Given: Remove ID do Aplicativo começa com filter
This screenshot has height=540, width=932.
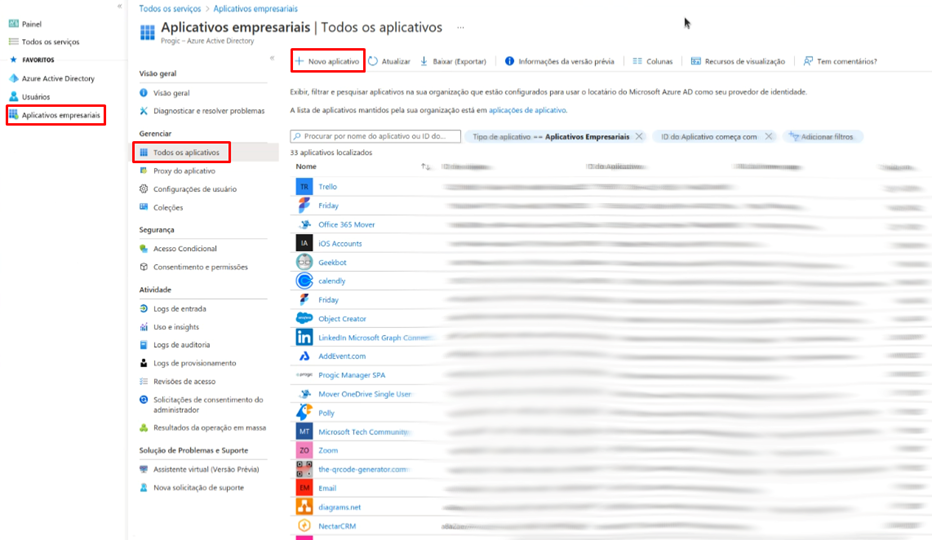Looking at the screenshot, I should (x=769, y=136).
